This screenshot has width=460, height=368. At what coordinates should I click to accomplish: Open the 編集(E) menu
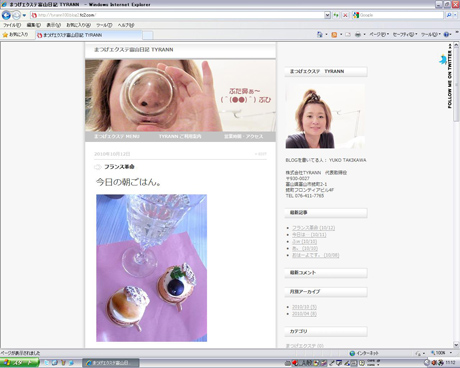click(34, 25)
